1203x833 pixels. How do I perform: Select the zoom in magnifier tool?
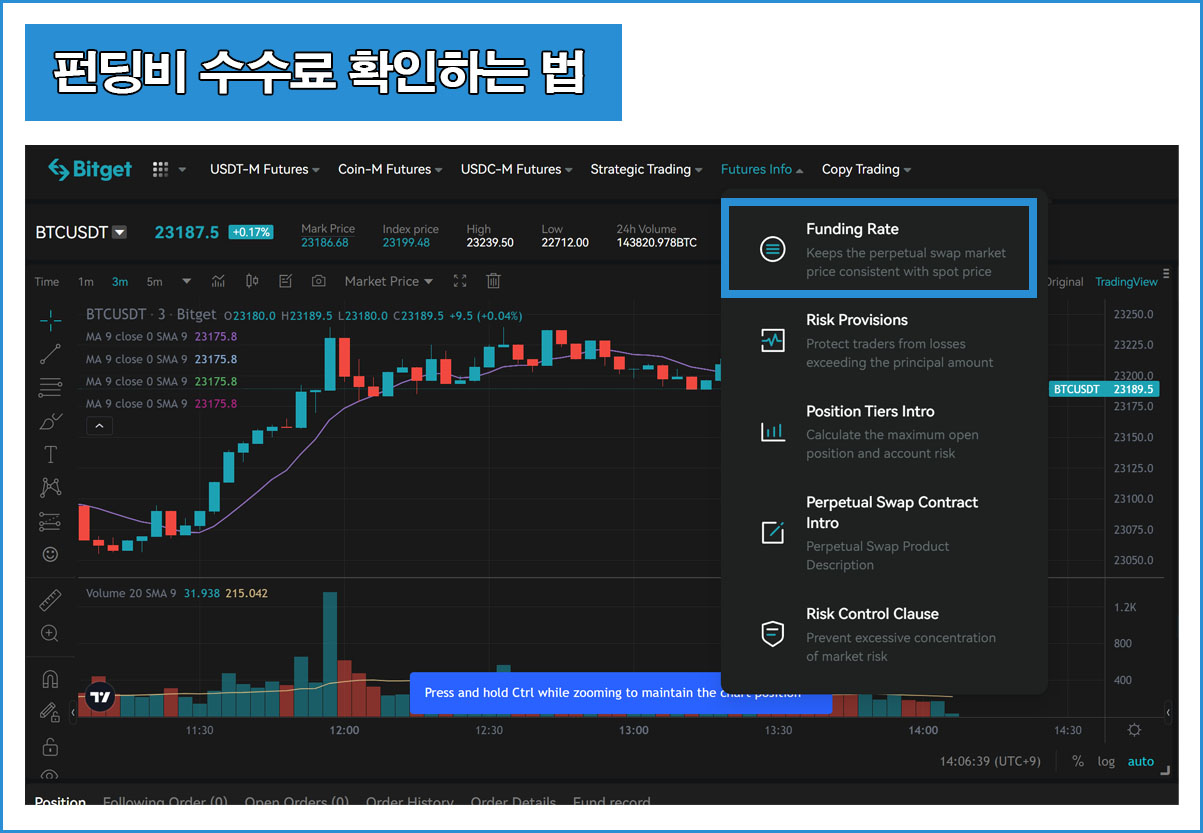point(50,633)
